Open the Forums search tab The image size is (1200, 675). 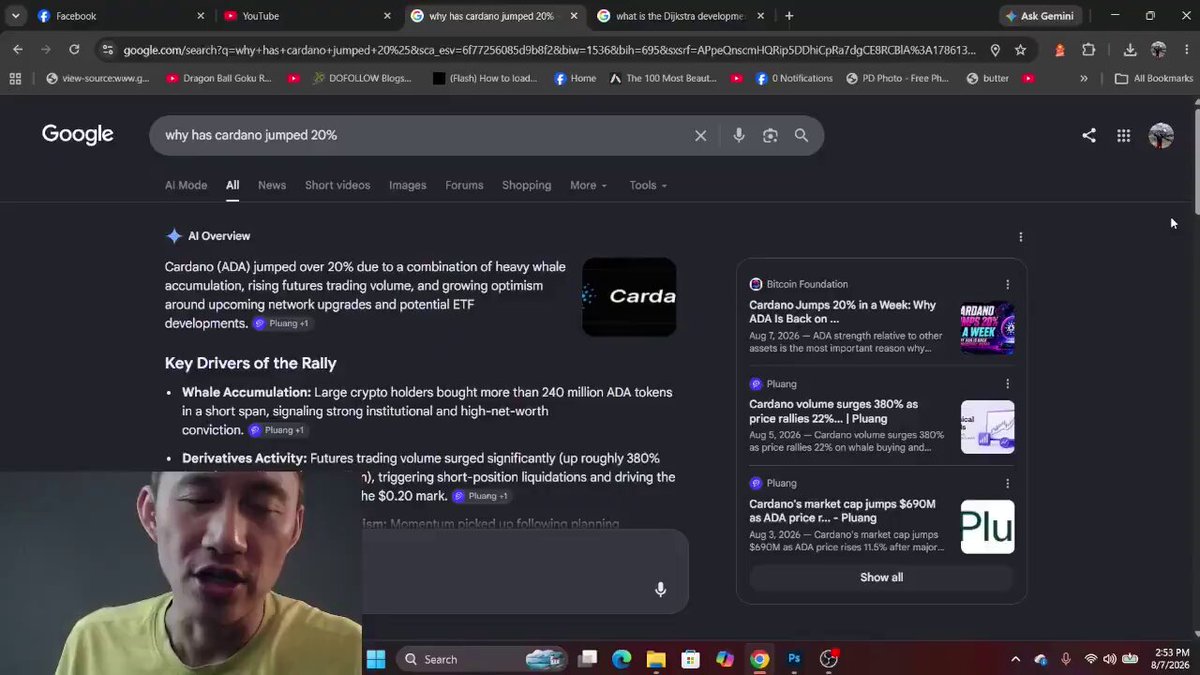[464, 185]
